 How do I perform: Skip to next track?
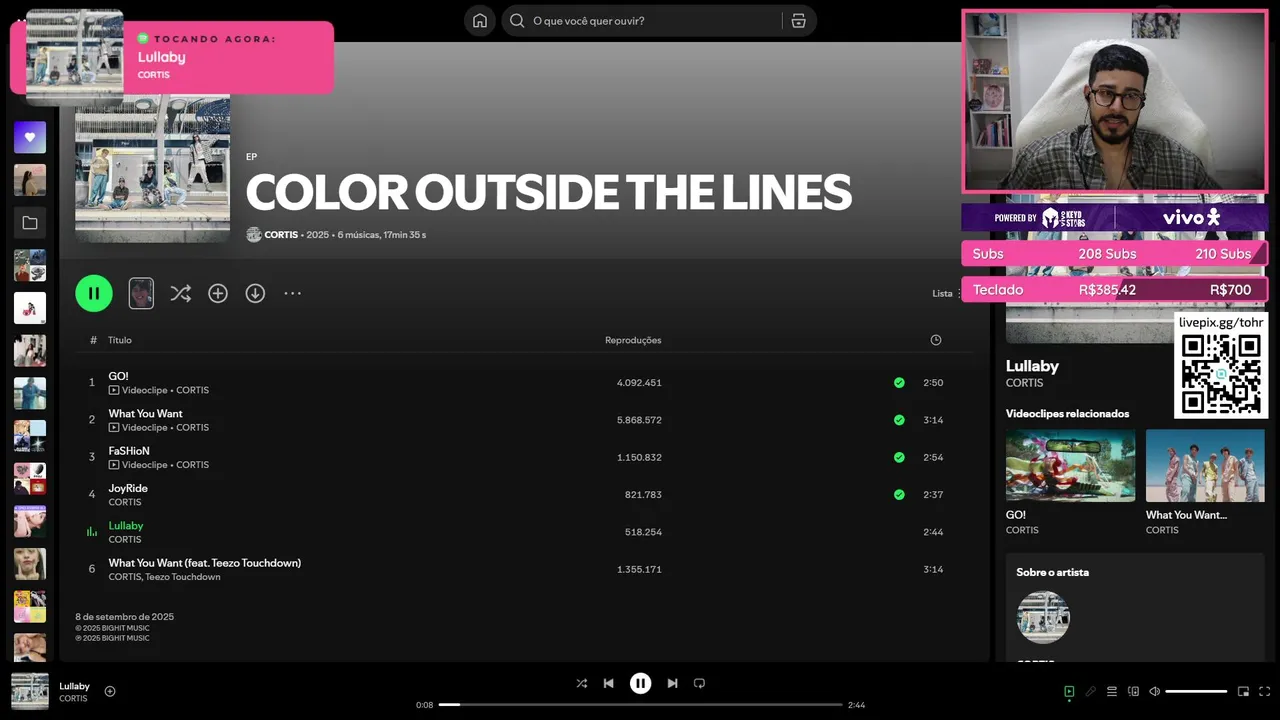tap(672, 683)
